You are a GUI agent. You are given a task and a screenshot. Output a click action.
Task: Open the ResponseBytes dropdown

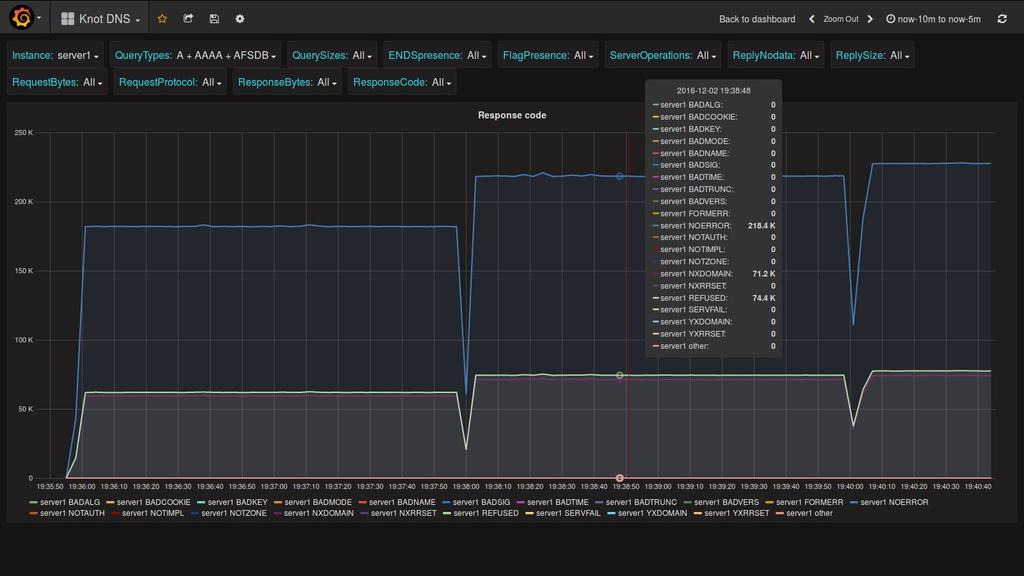(327, 82)
